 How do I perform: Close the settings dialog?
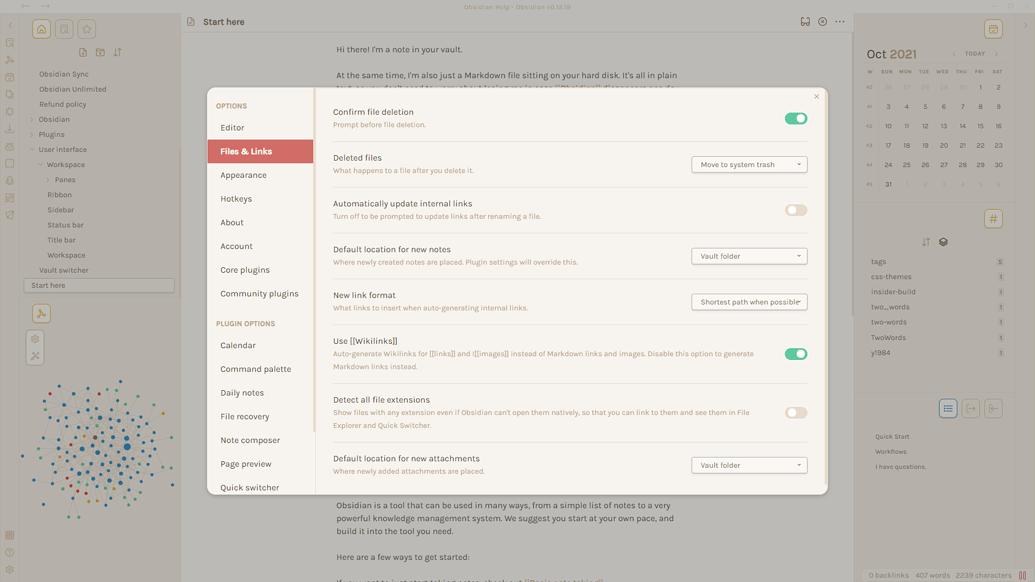[x=817, y=96]
